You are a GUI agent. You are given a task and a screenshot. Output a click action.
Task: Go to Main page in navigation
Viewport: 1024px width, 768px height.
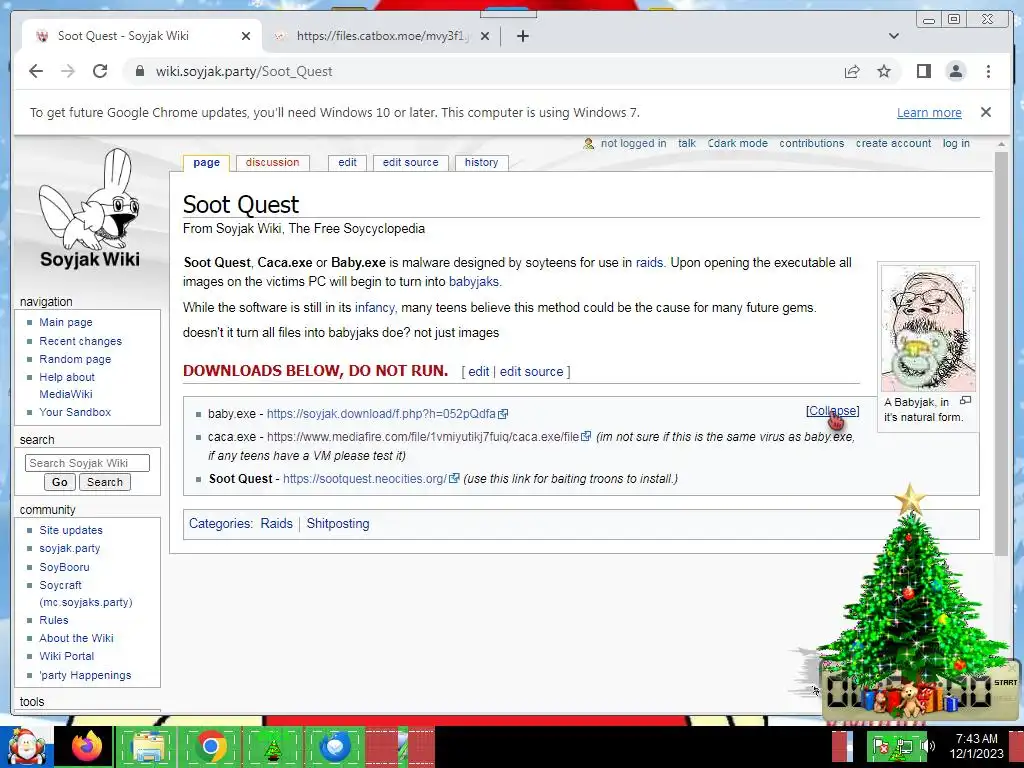(x=66, y=322)
